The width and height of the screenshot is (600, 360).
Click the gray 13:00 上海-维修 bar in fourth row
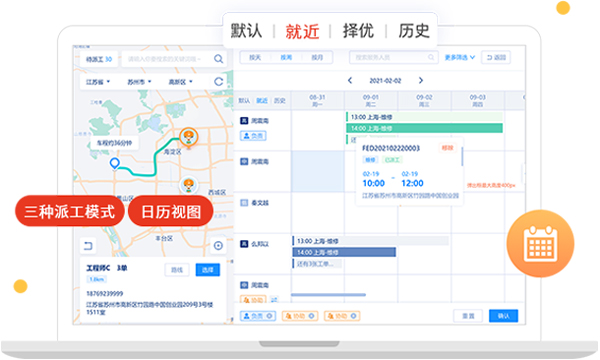(x=370, y=241)
